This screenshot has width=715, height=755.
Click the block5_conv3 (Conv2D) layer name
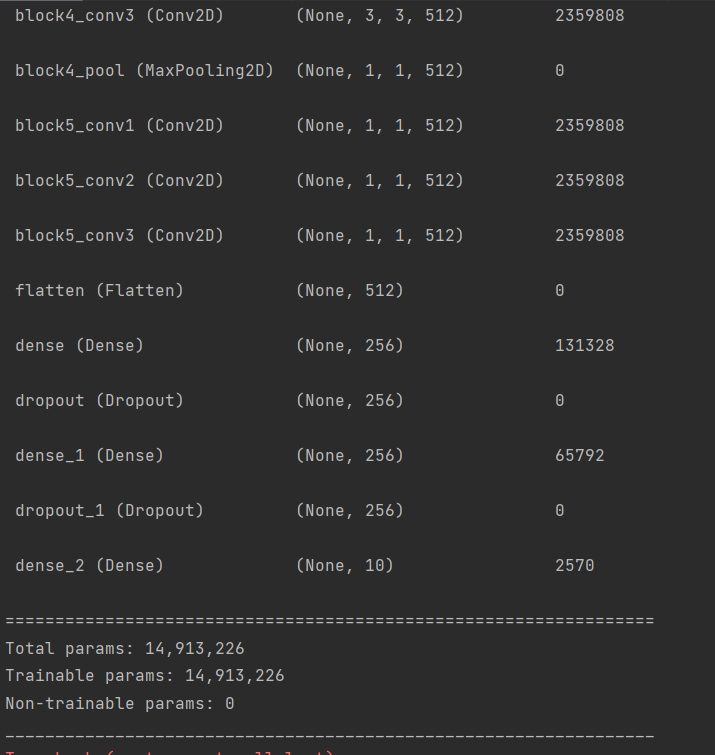(119, 236)
